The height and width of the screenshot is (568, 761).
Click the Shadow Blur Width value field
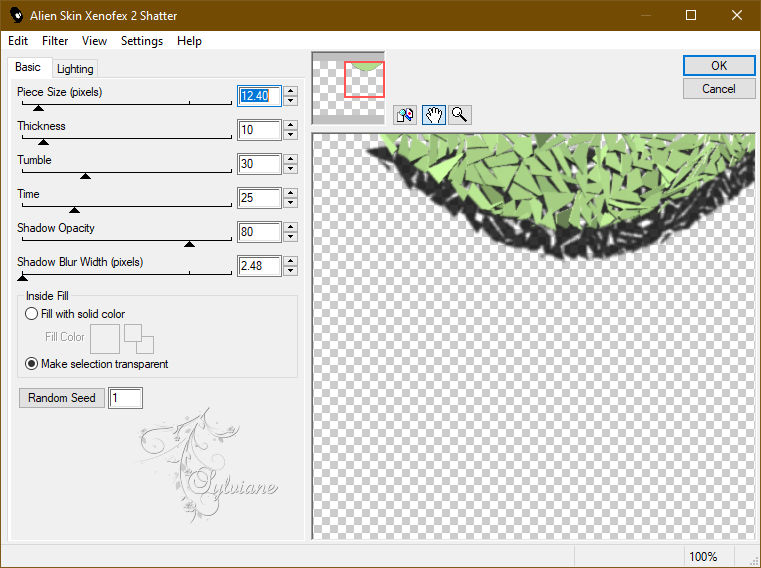[x=259, y=266]
